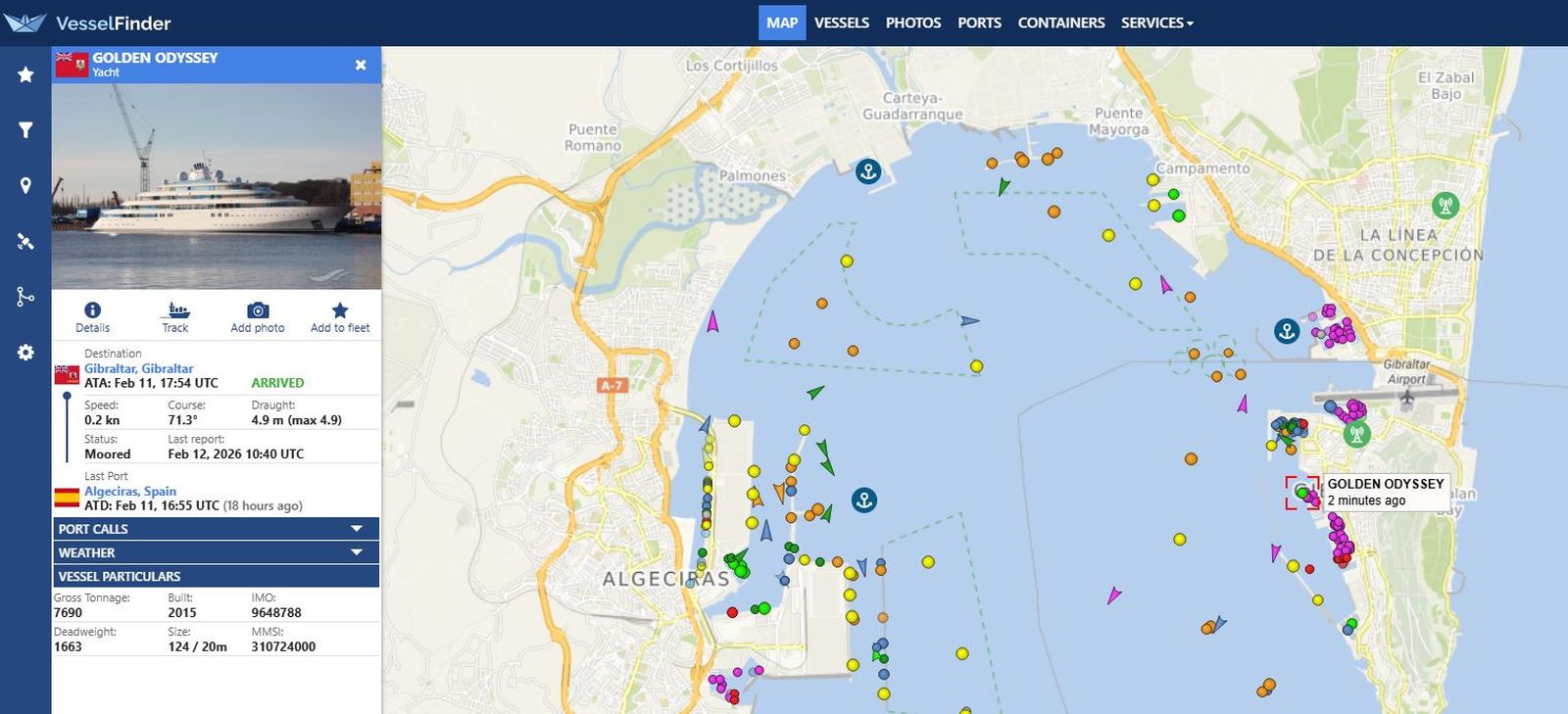The width and height of the screenshot is (1568, 714).
Task: Open the Algeciras, Spain last port link
Action: 130,491
